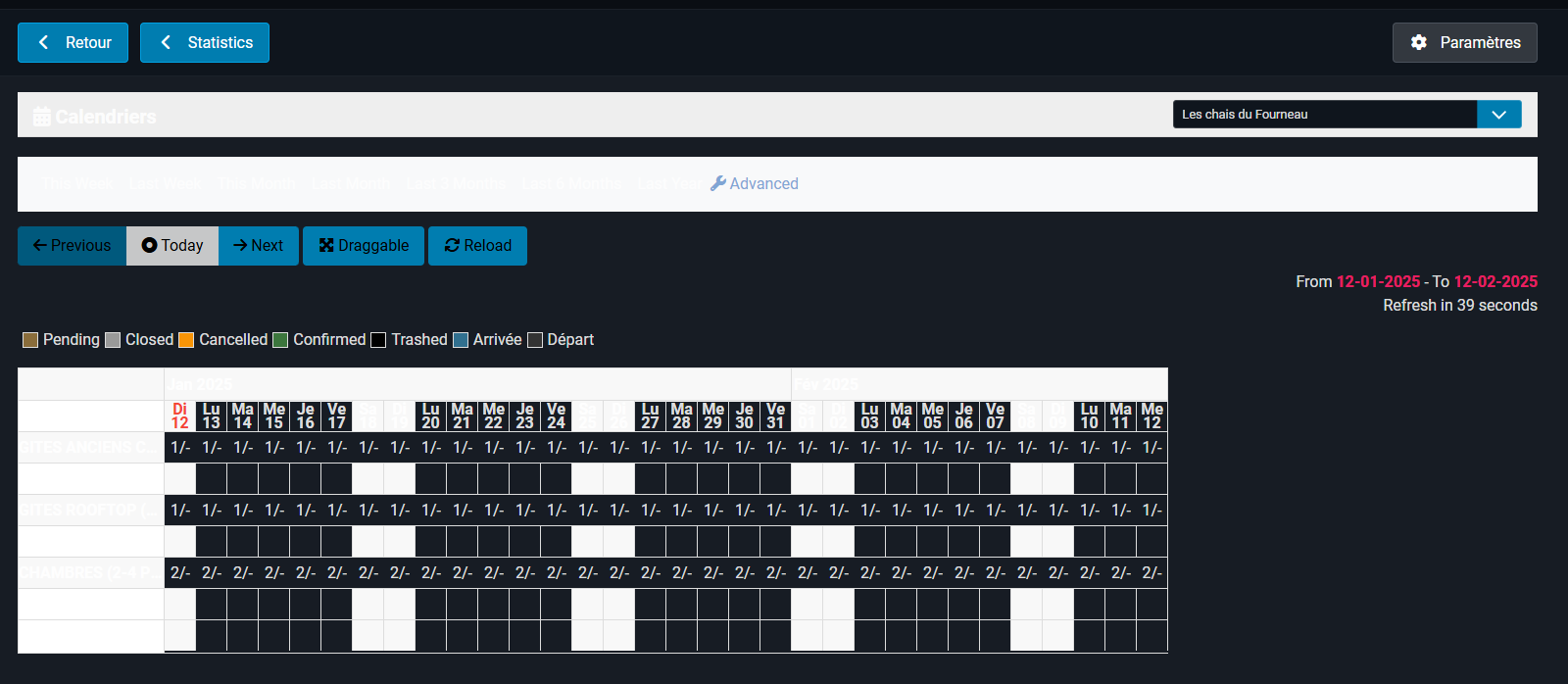Screen dimensions: 1568x684
Task: Select the Last 3 Months filter
Action: point(456,183)
